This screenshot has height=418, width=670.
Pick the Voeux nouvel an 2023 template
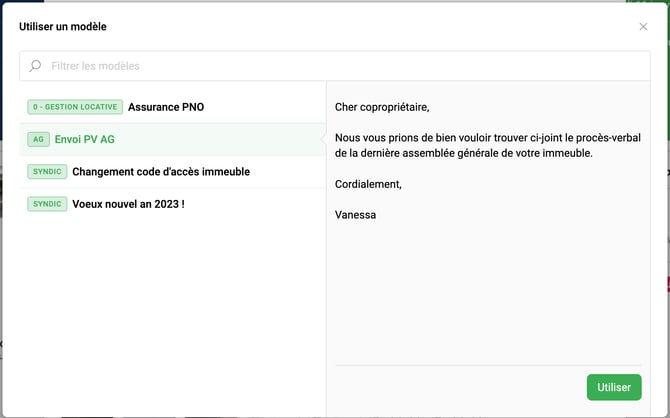(x=128, y=204)
